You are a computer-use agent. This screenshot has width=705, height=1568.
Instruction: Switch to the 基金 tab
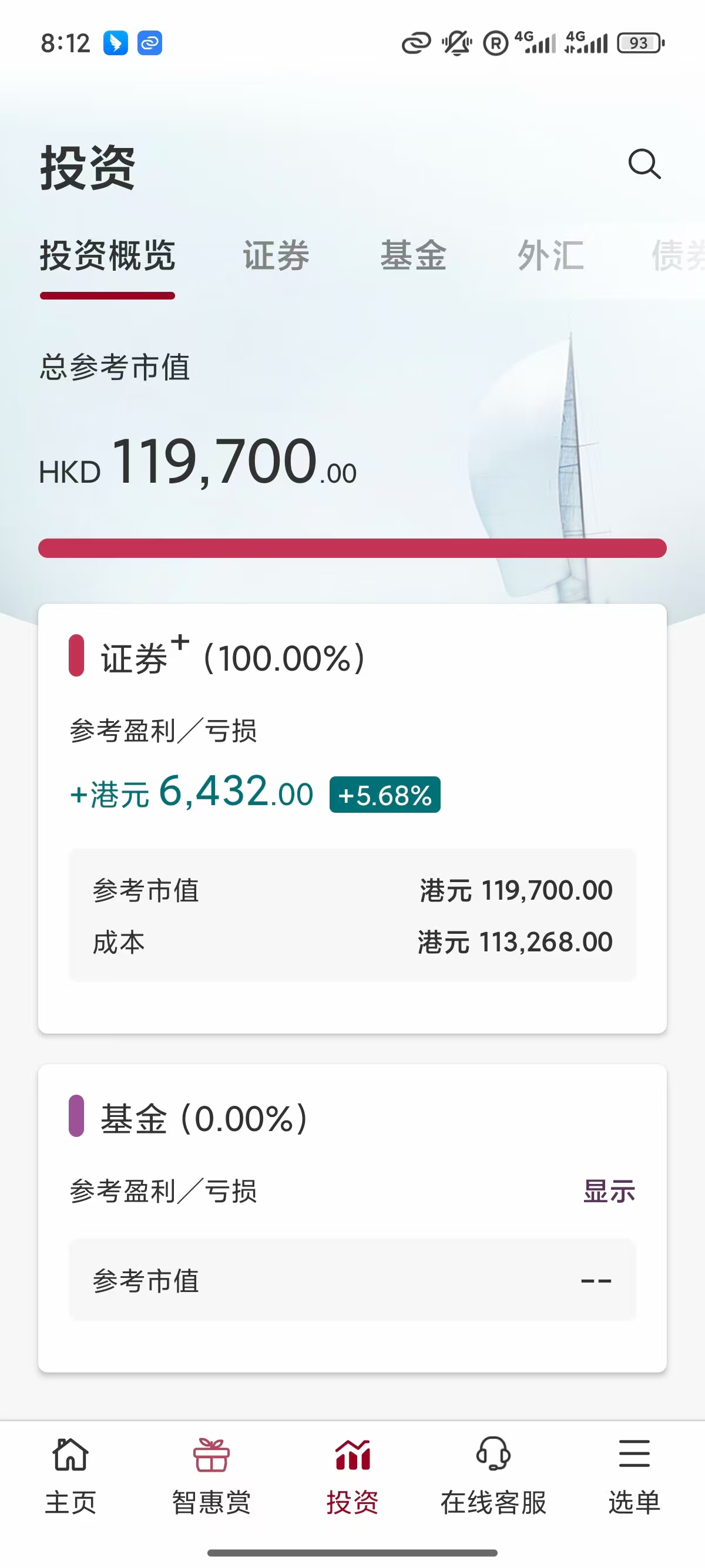click(x=414, y=255)
